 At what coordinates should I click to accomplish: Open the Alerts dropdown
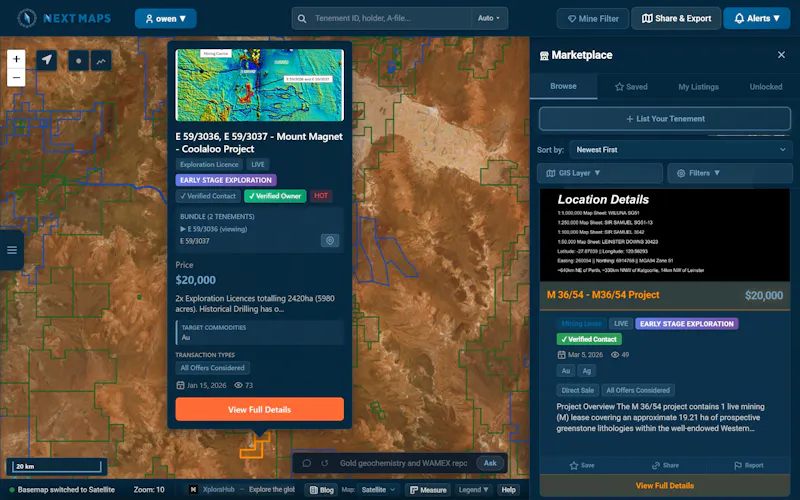(x=757, y=18)
